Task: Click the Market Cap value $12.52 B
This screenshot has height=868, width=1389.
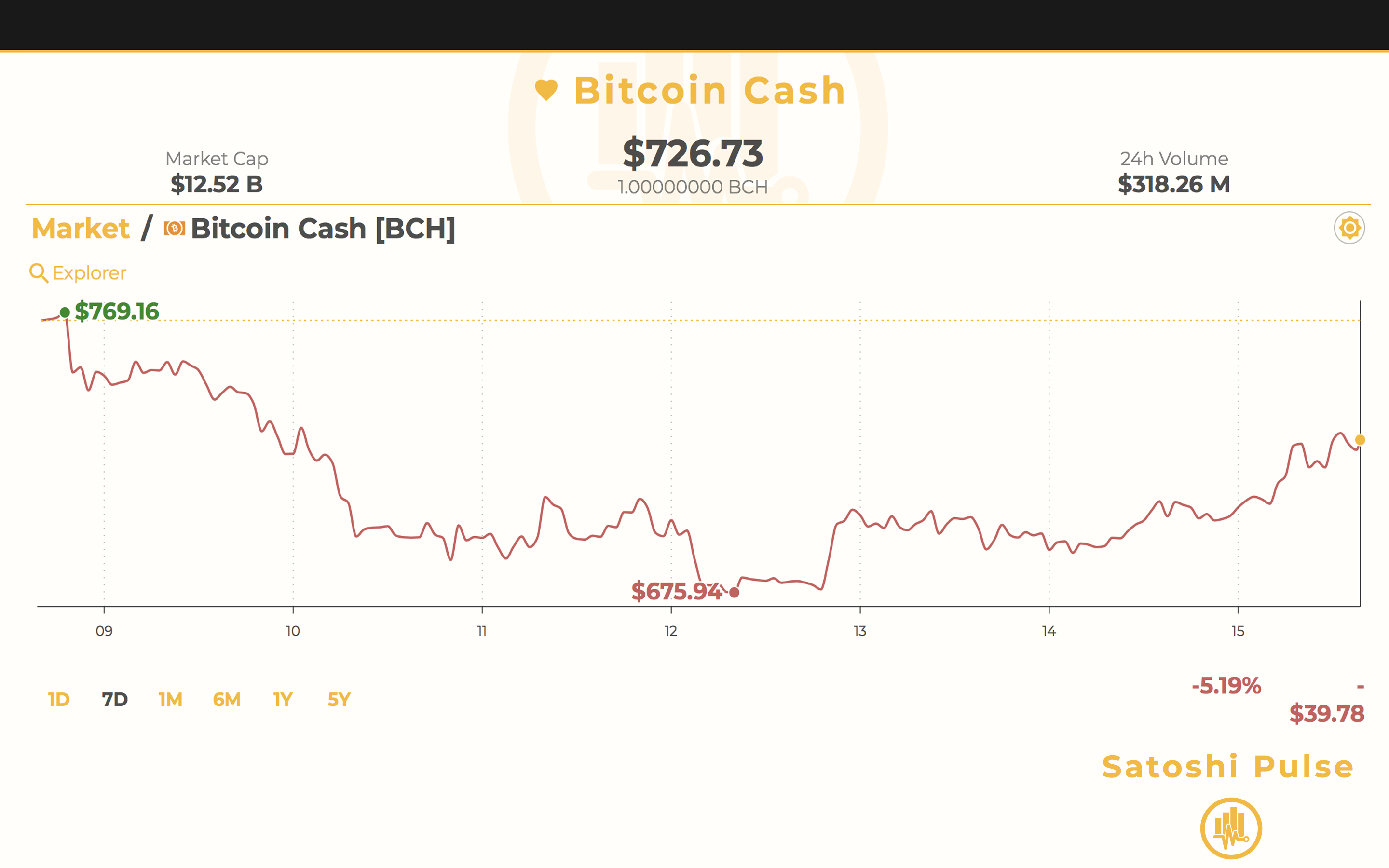Action: point(217,185)
